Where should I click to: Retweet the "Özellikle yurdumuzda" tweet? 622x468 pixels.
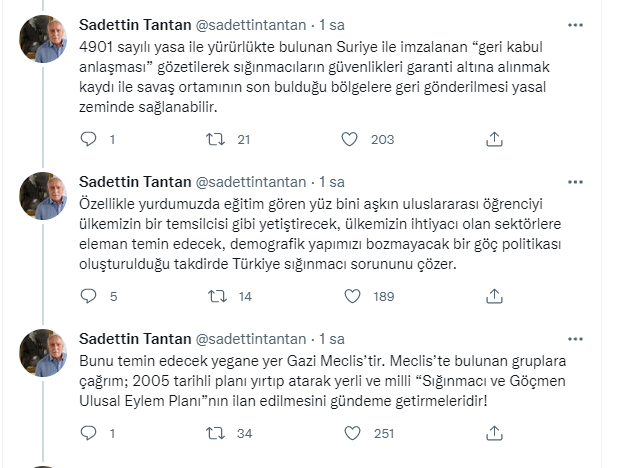tap(214, 296)
